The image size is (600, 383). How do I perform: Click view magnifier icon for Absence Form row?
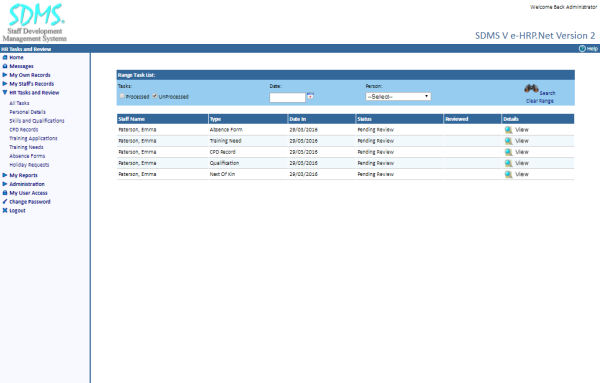(508, 130)
